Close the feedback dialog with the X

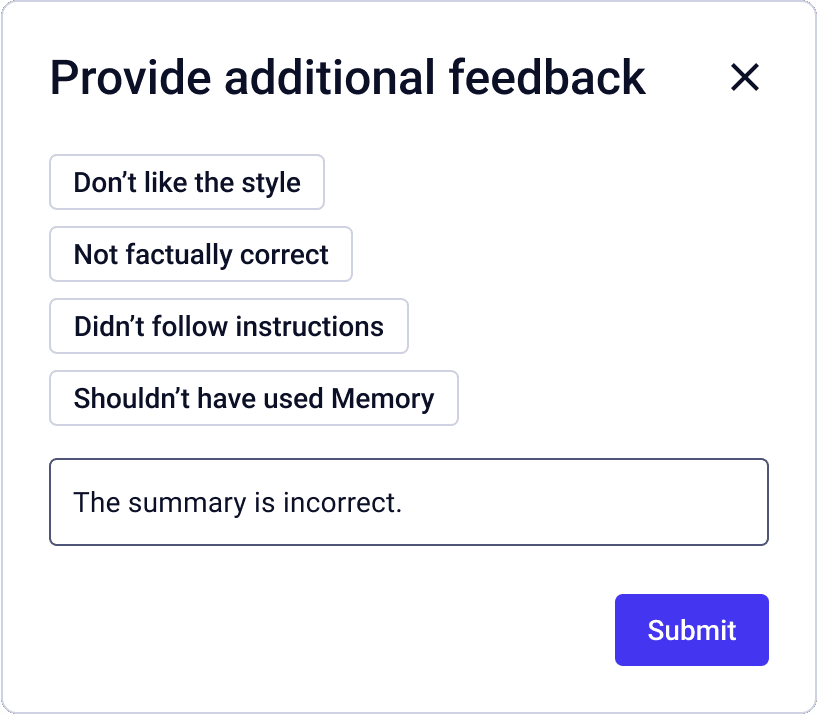pyautogui.click(x=745, y=77)
